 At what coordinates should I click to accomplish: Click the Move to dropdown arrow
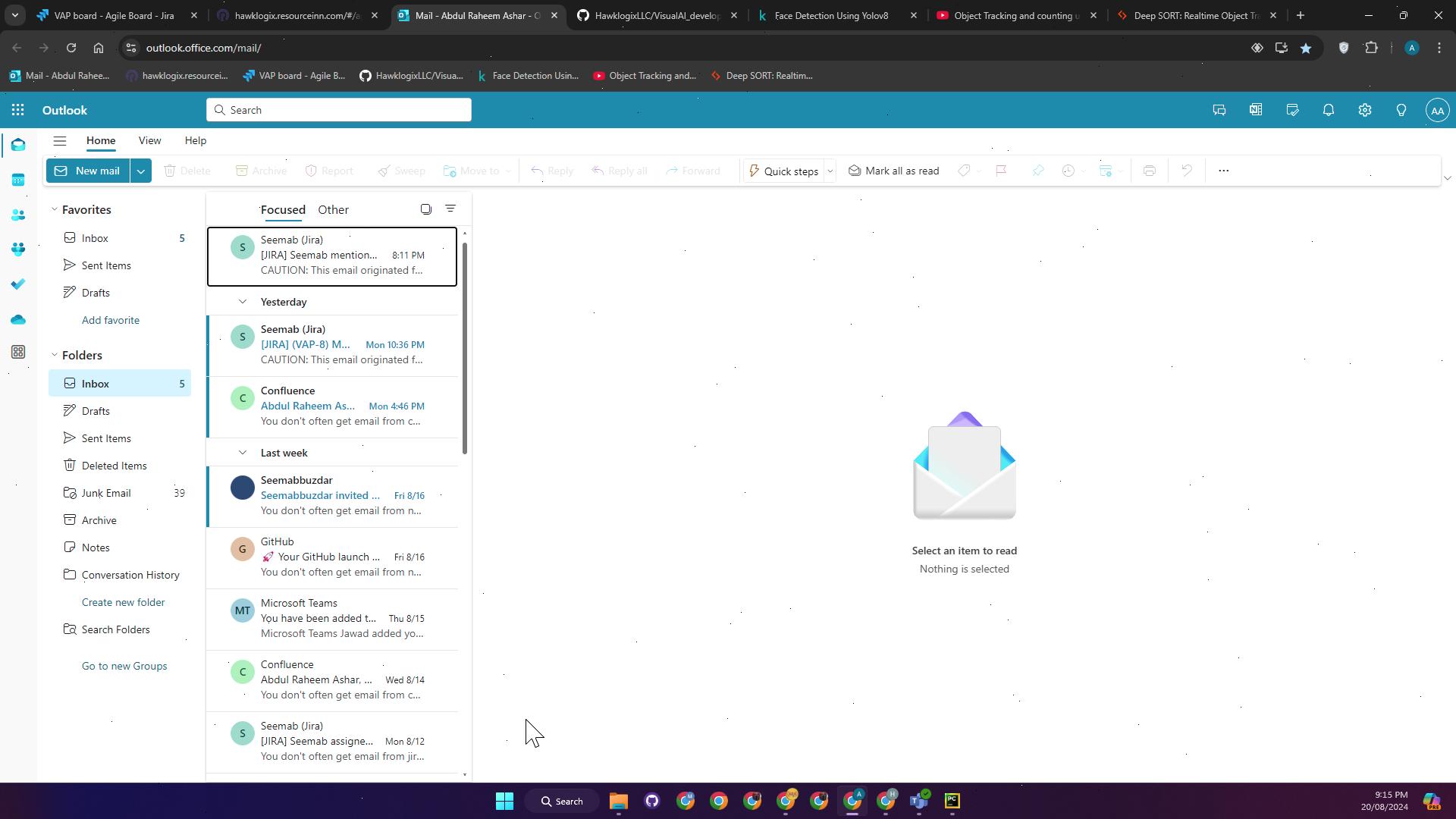(x=511, y=170)
